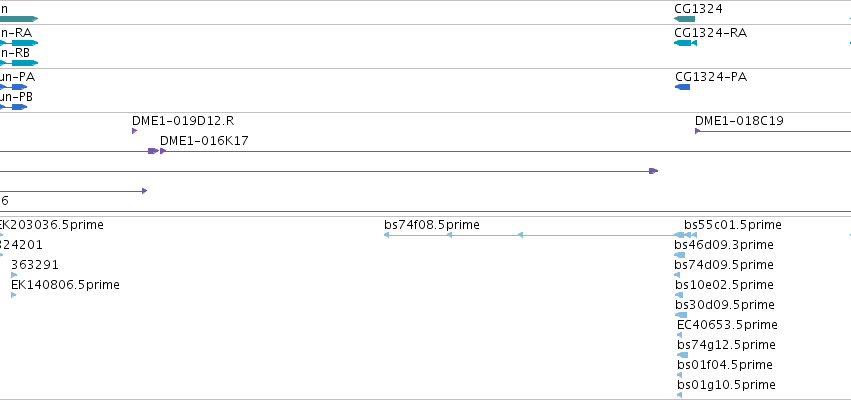The width and height of the screenshot is (851, 400).
Task: Click the bs55c01.5prime label
Action: [x=733, y=225]
